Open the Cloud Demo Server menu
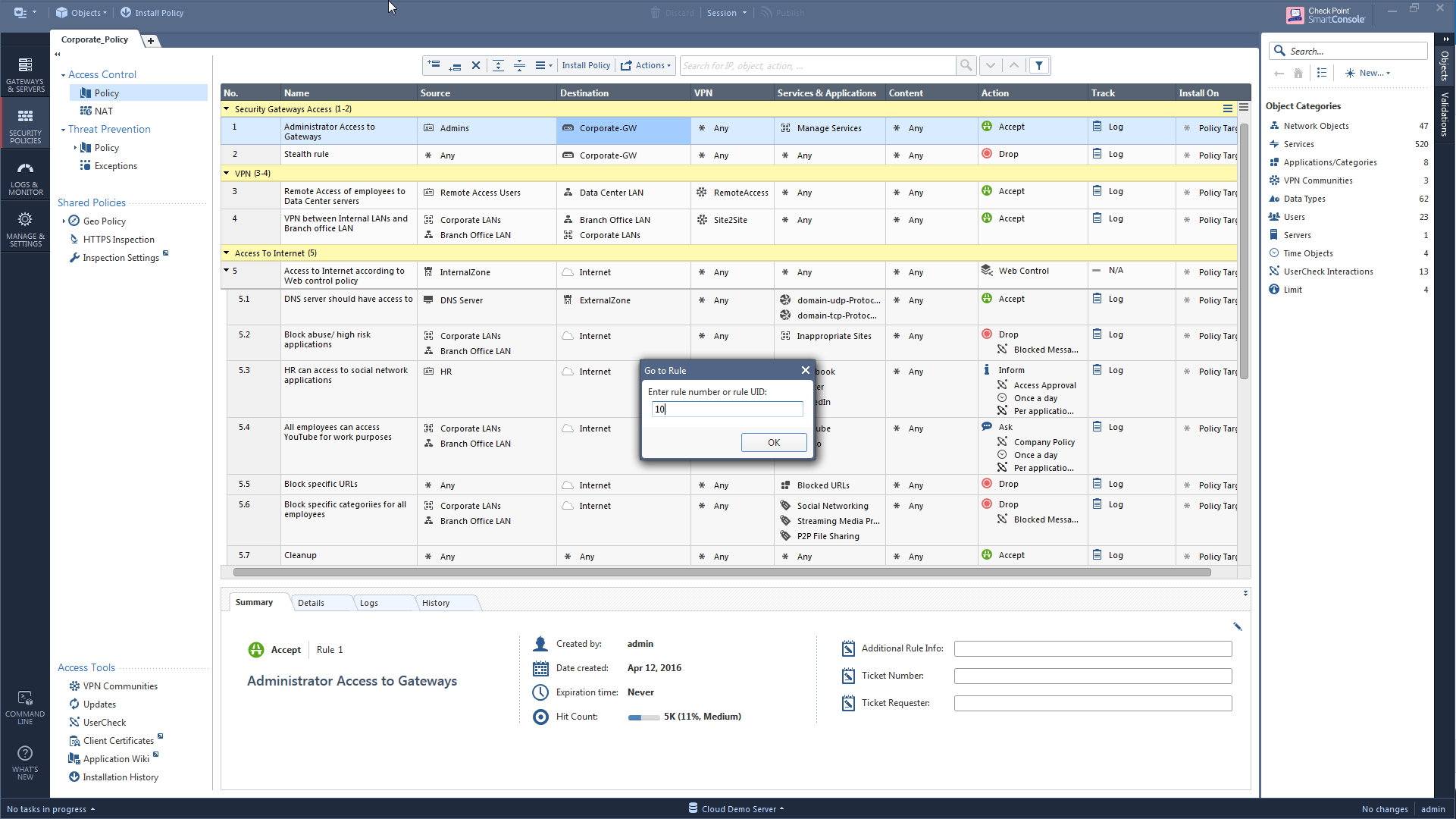 [x=736, y=809]
